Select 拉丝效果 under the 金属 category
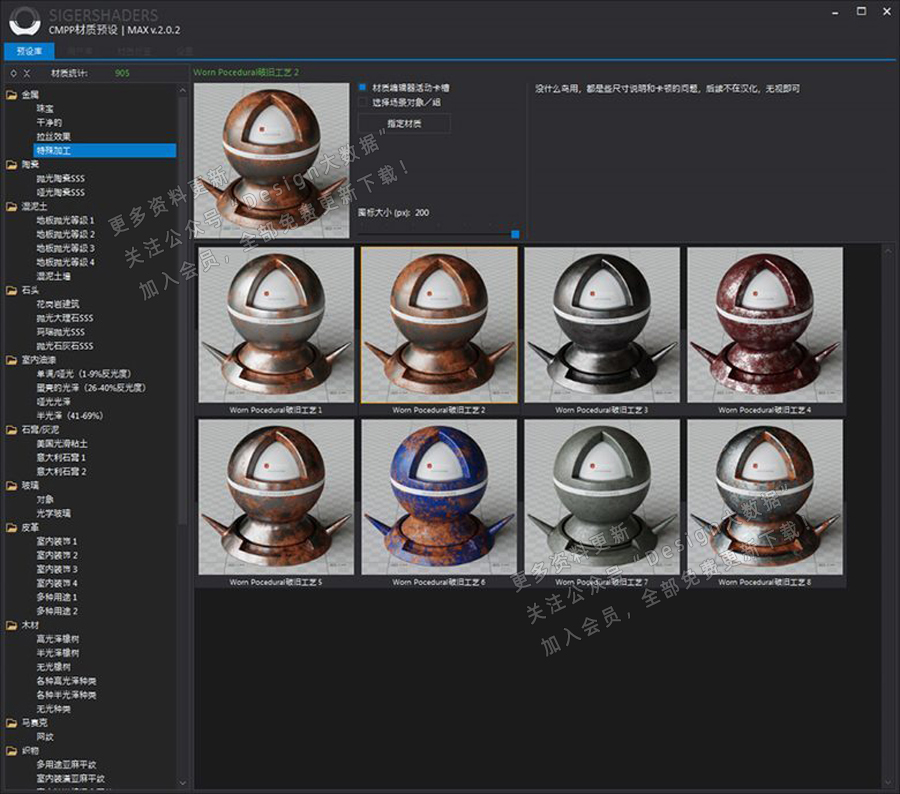The width and height of the screenshot is (900, 794). [53, 137]
